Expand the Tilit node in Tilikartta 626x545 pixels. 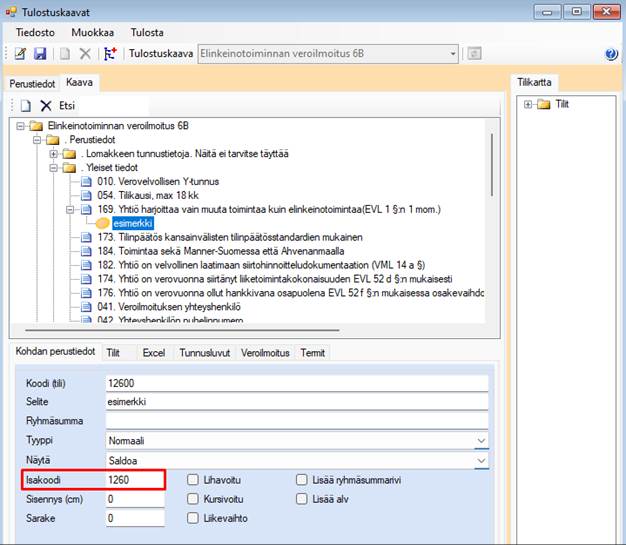point(529,104)
